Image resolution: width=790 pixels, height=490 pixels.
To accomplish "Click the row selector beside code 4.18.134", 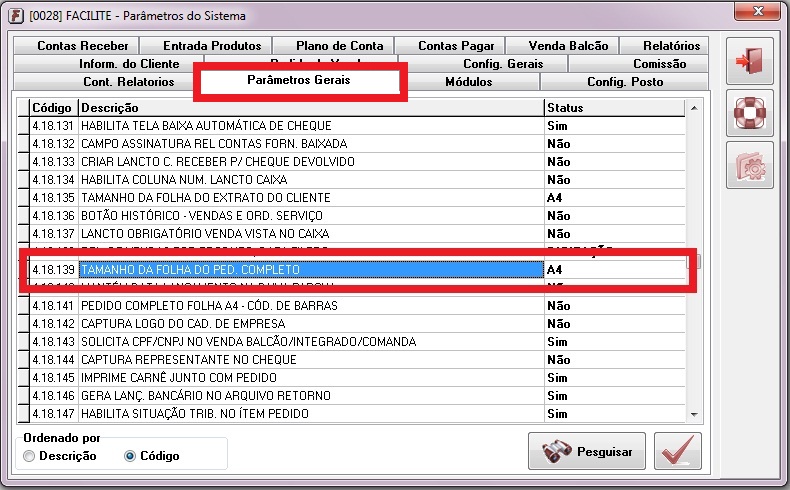I will pos(23,180).
